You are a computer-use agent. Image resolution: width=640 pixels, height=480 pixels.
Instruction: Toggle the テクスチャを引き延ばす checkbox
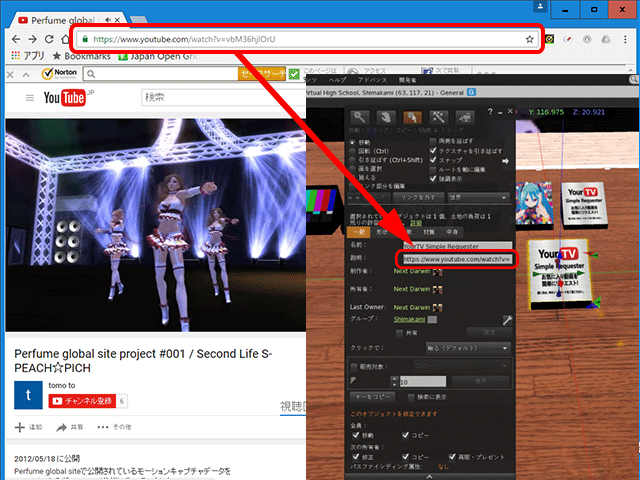(x=433, y=151)
